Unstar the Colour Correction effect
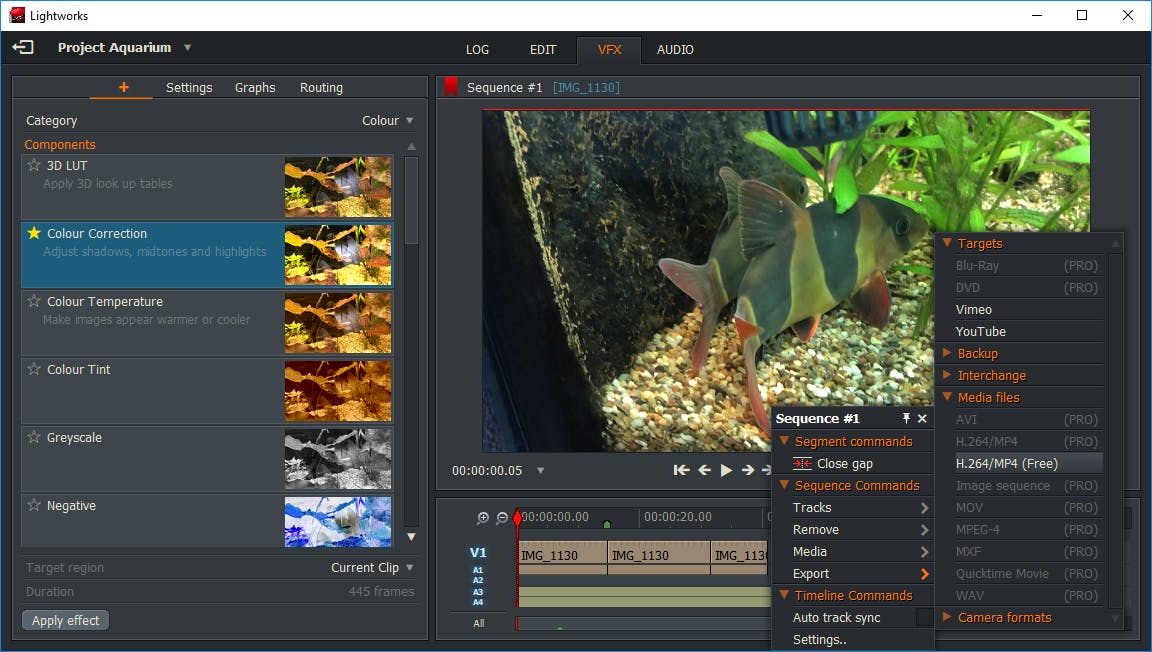The height and width of the screenshot is (652, 1152). [x=34, y=233]
